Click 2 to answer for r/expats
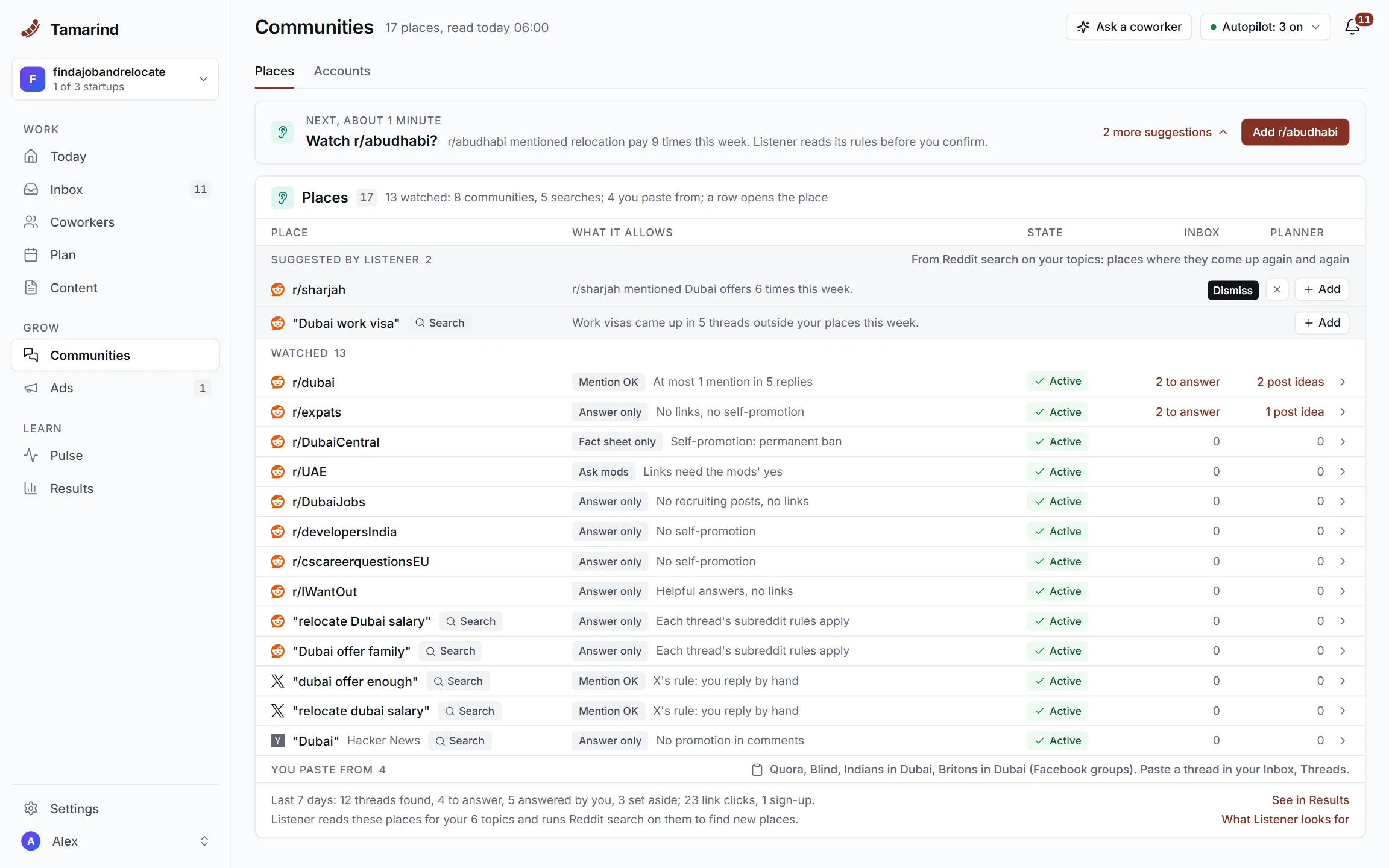The height and width of the screenshot is (868, 1389). pos(1187,412)
